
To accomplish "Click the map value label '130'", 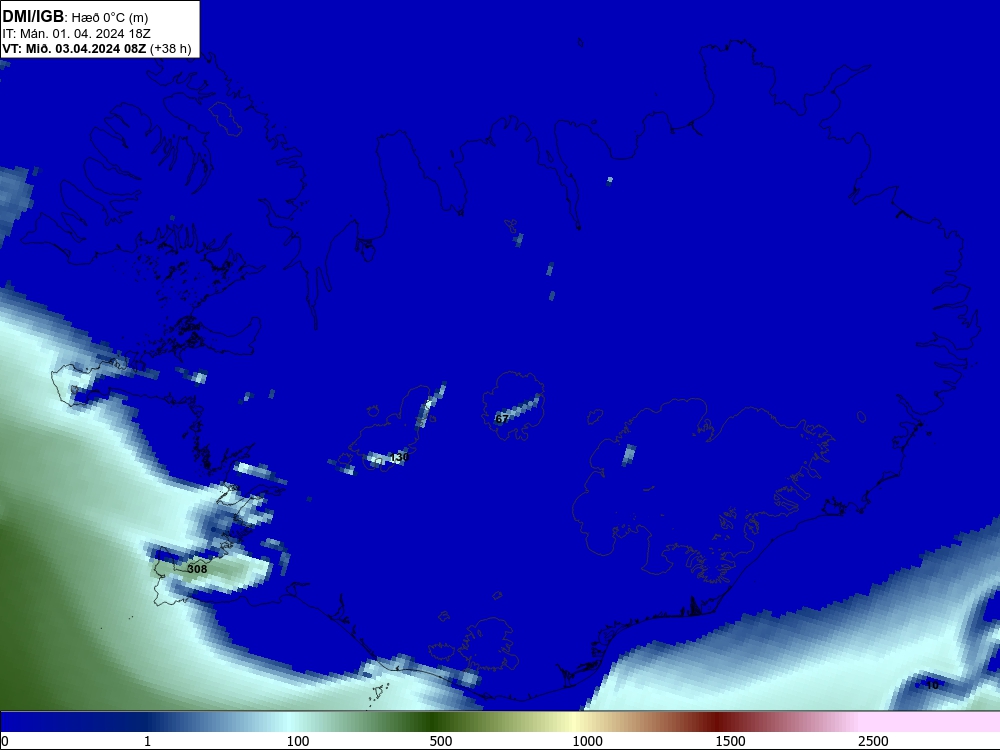I will click(x=399, y=457).
